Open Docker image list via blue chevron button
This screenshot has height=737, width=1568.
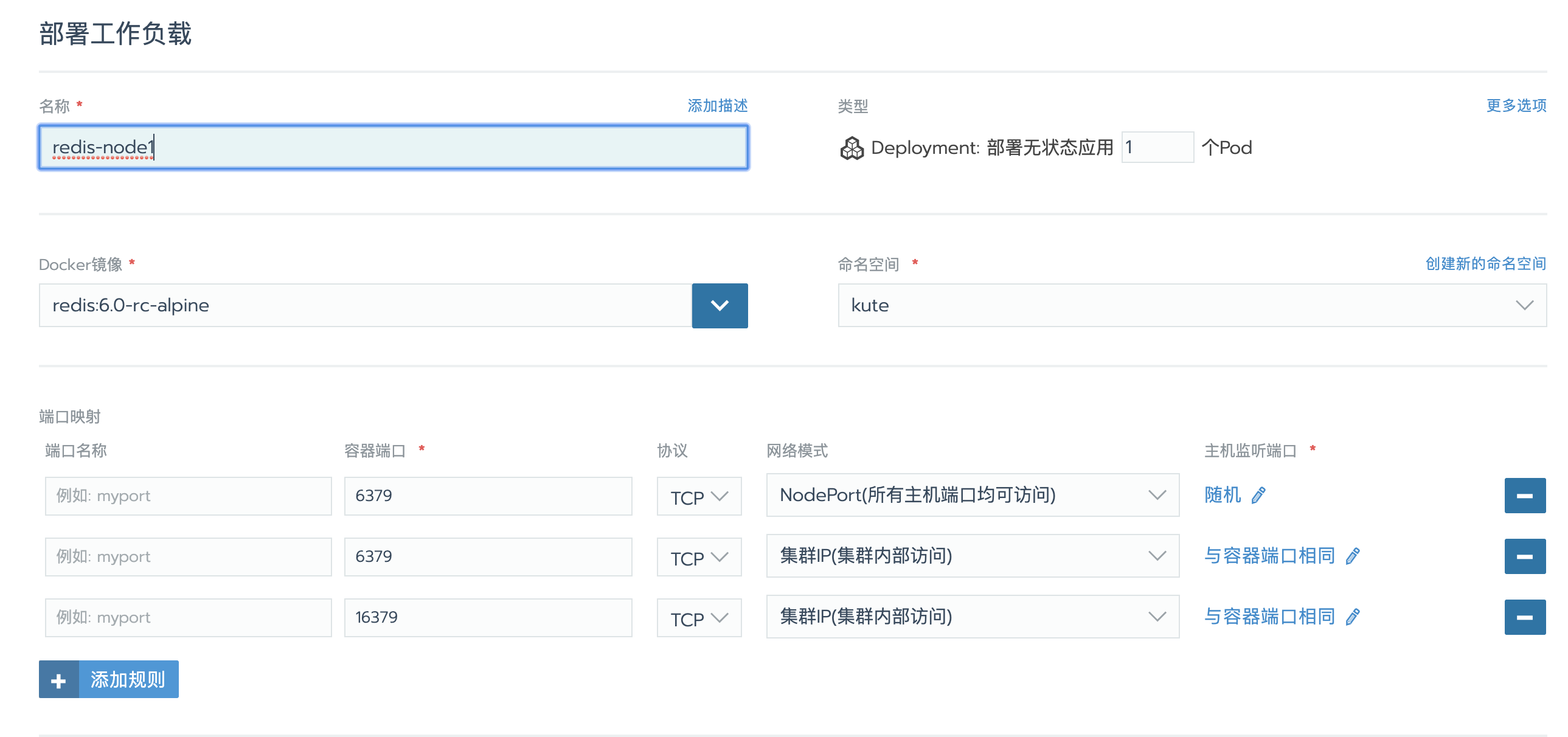720,305
